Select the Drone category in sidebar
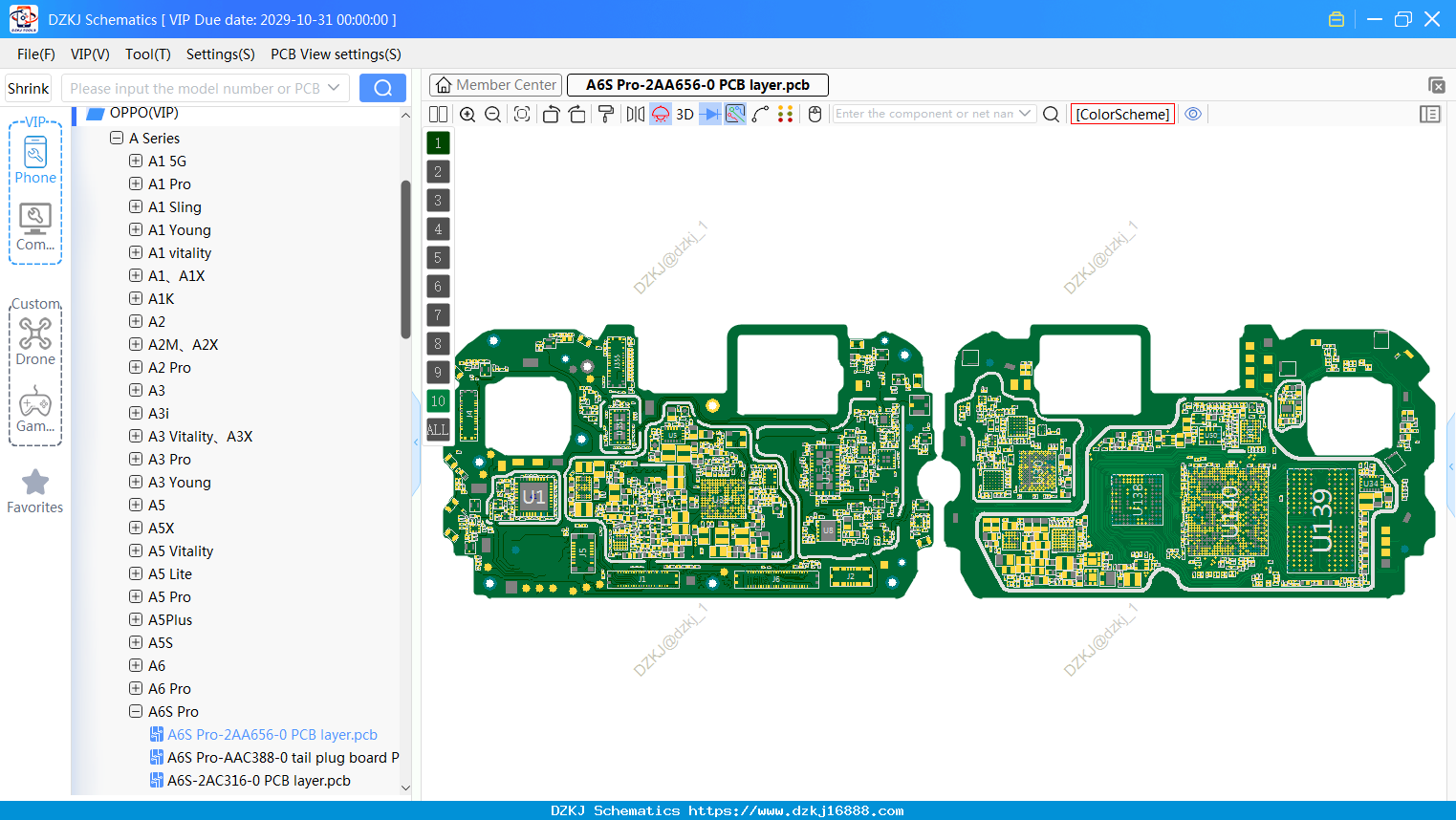 35,341
